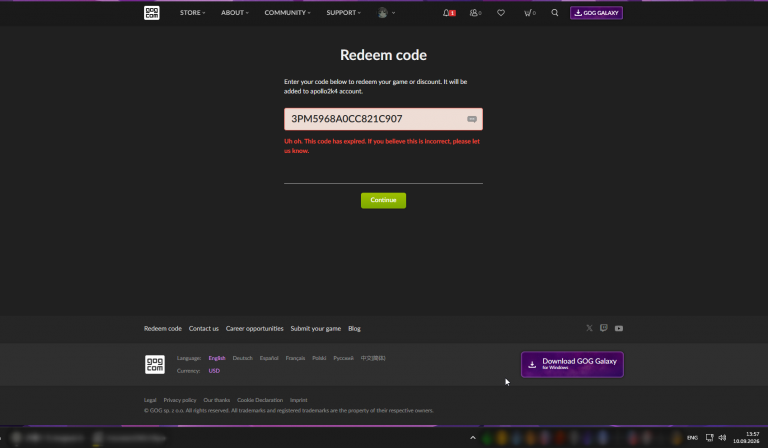Click the GOG.com logo in header
The height and width of the screenshot is (448, 768).
[x=151, y=13]
